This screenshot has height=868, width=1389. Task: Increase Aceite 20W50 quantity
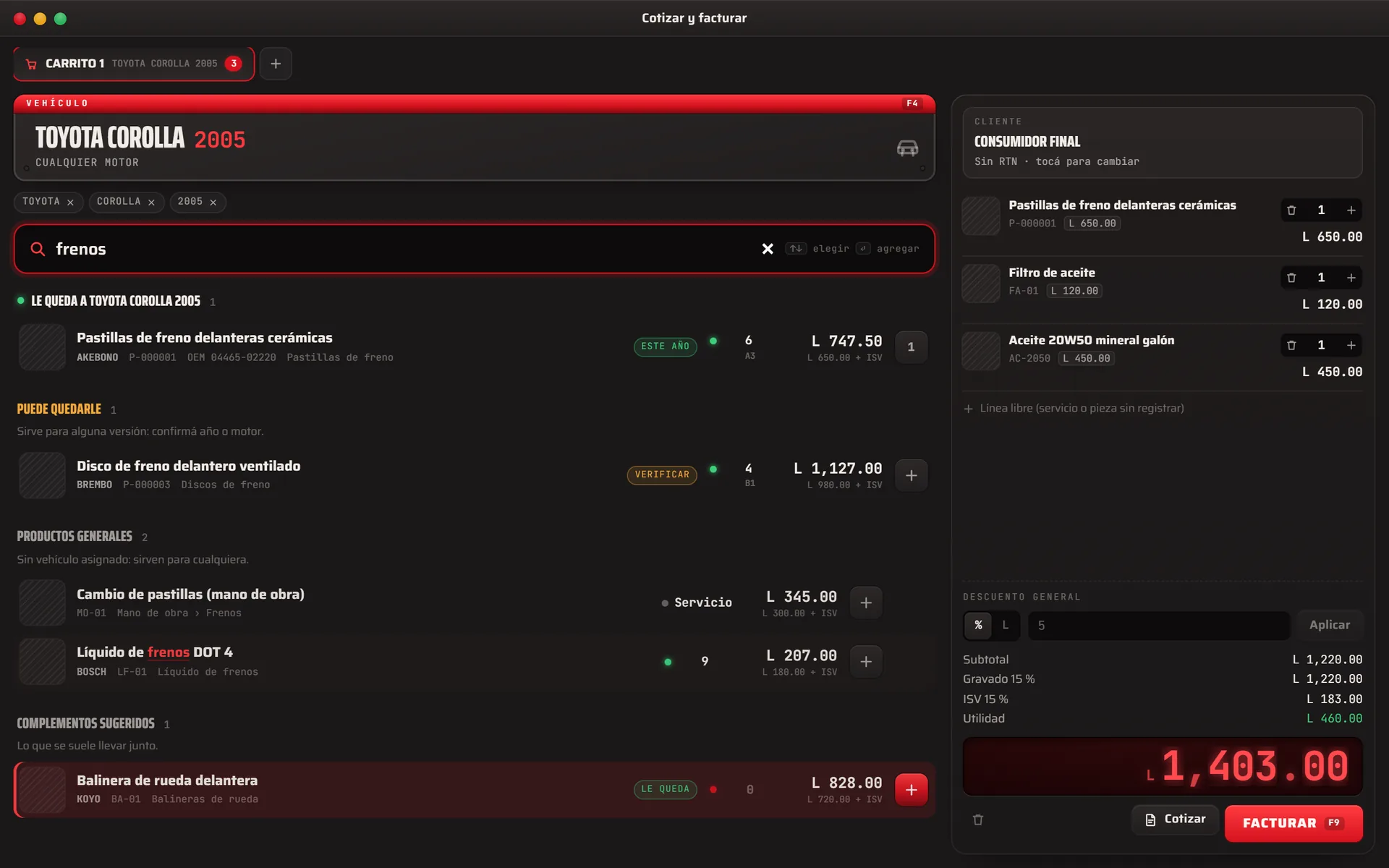(x=1351, y=345)
